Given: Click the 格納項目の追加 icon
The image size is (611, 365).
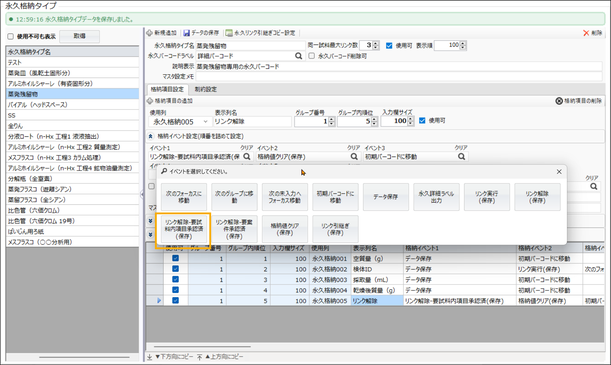Looking at the screenshot, I should [150, 101].
